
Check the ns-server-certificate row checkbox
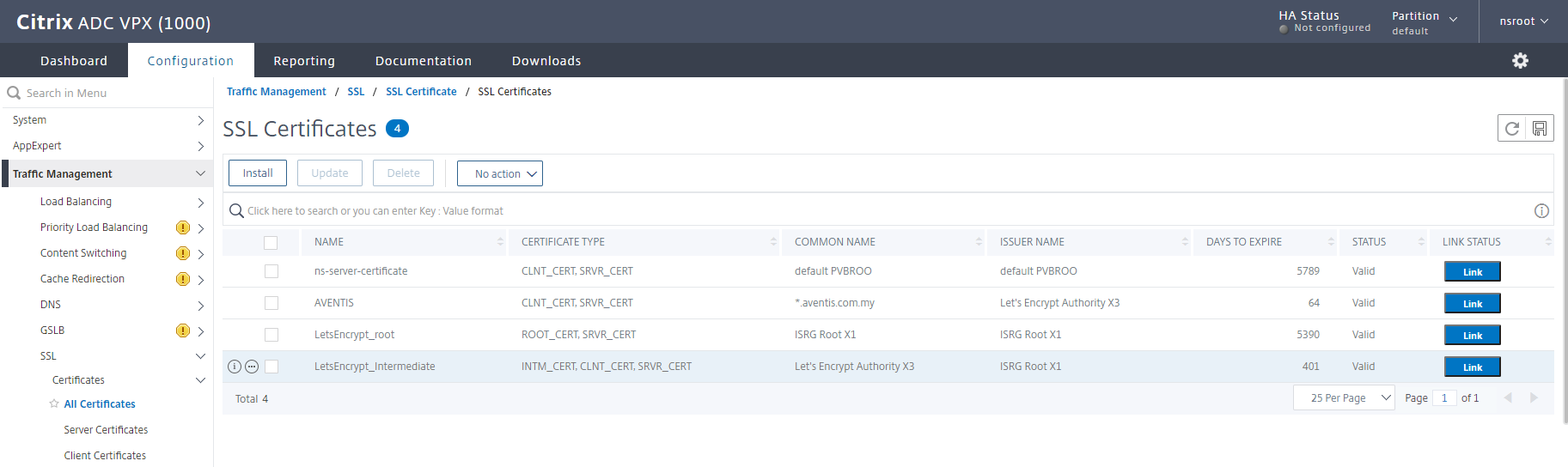pos(272,271)
